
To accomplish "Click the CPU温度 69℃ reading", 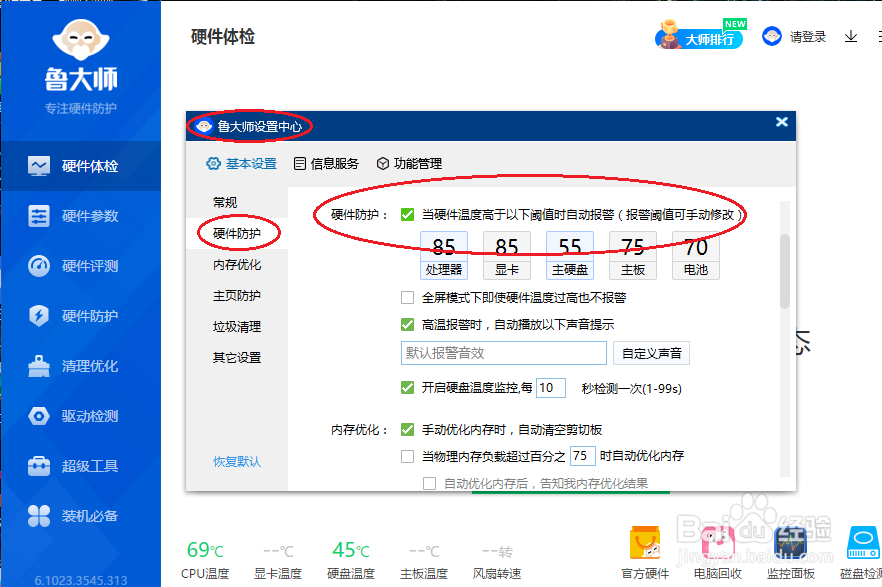I will [205, 550].
